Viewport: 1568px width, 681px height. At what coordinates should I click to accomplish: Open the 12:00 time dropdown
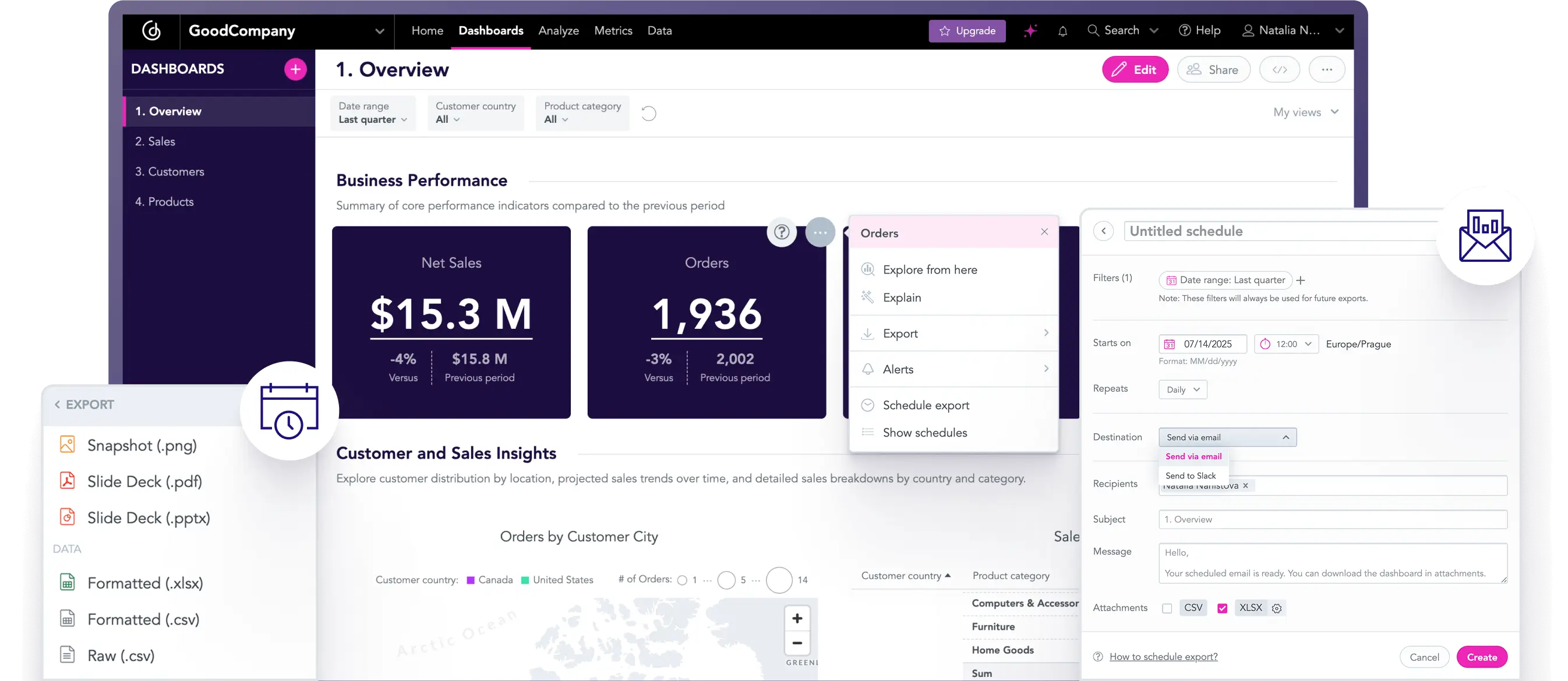pos(1286,344)
